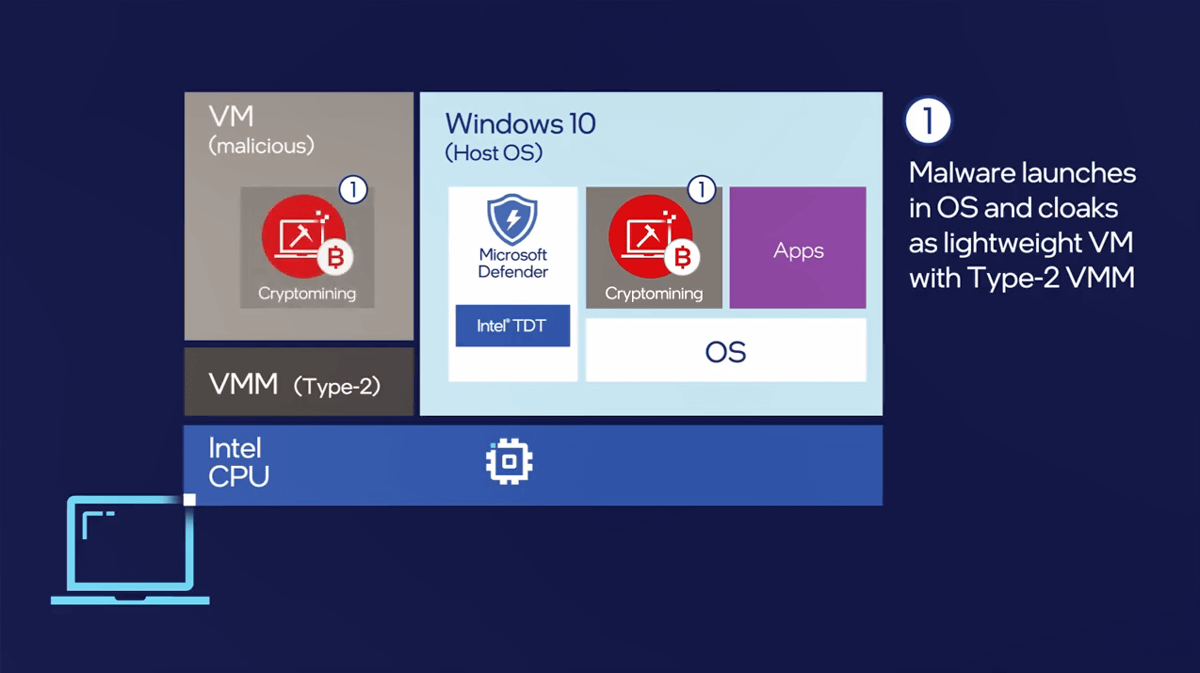Click the "Malware launches in OS" description text
Viewport: 1200px width, 673px height.
tap(1022, 227)
